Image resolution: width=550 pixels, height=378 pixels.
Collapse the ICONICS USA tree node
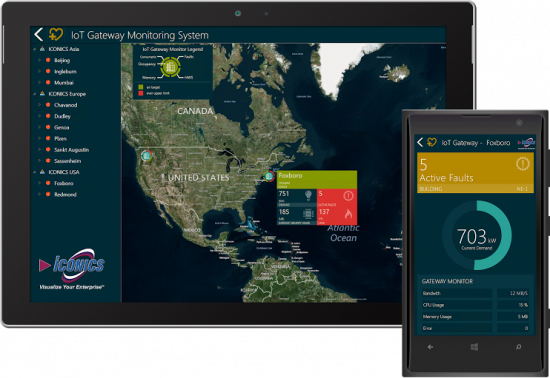(34, 172)
